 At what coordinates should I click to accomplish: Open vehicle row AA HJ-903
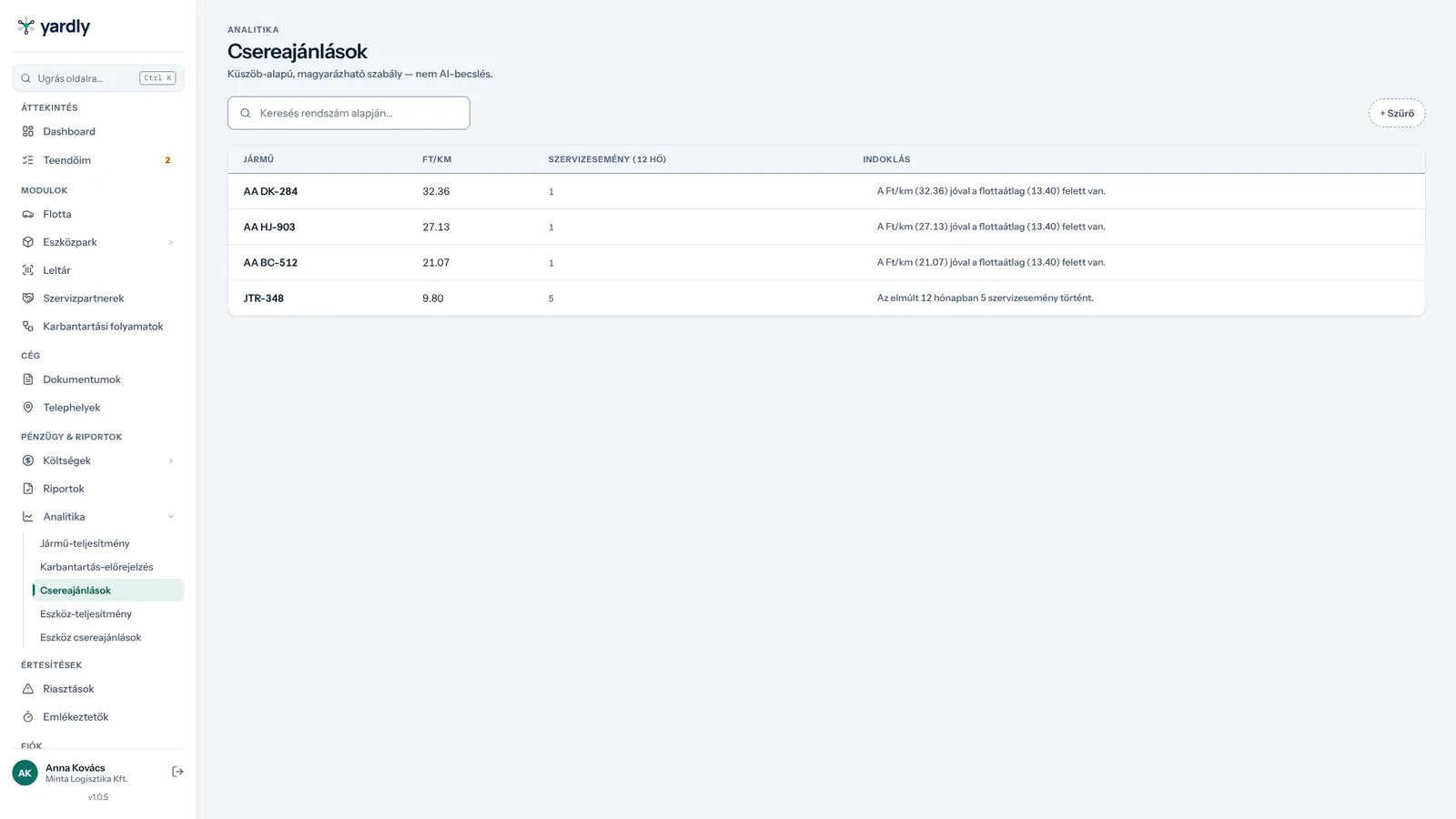tap(826, 227)
